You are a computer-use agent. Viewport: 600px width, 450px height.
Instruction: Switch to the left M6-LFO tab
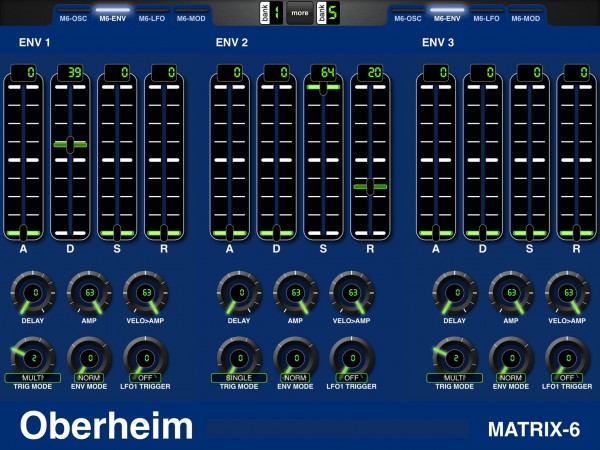(152, 15)
